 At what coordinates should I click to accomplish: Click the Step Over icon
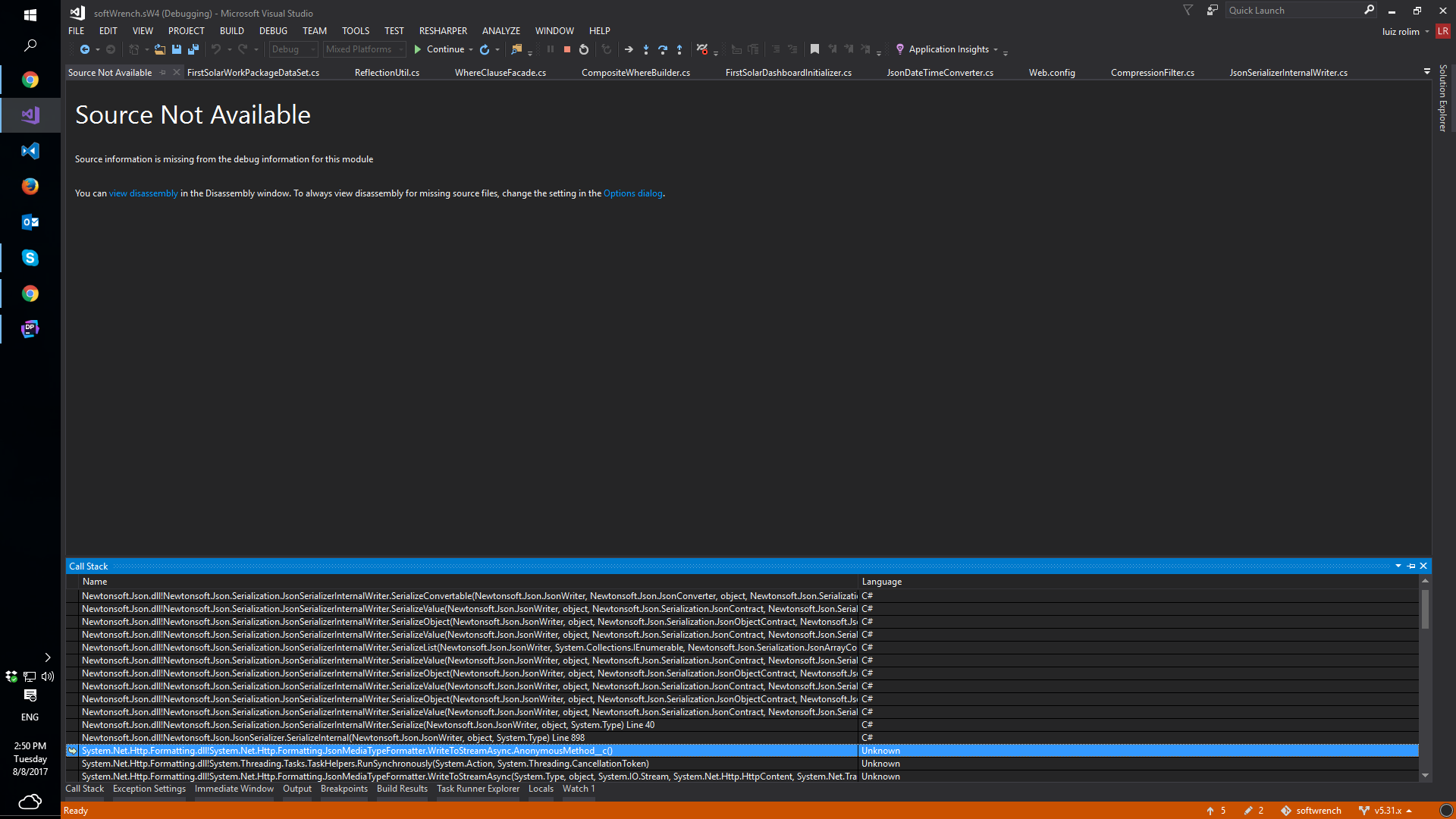pos(663,49)
